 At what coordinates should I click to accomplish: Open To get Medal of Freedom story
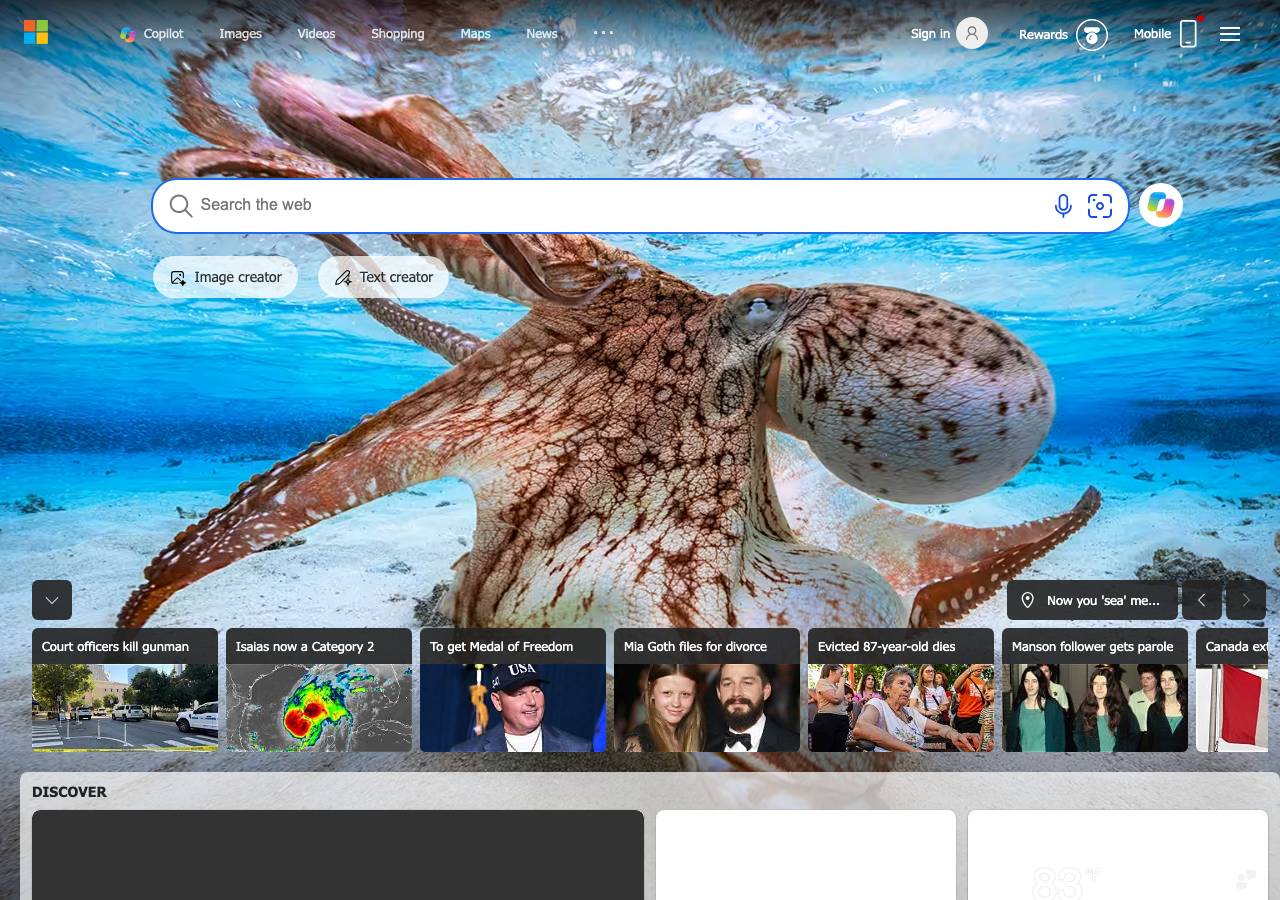pos(513,690)
